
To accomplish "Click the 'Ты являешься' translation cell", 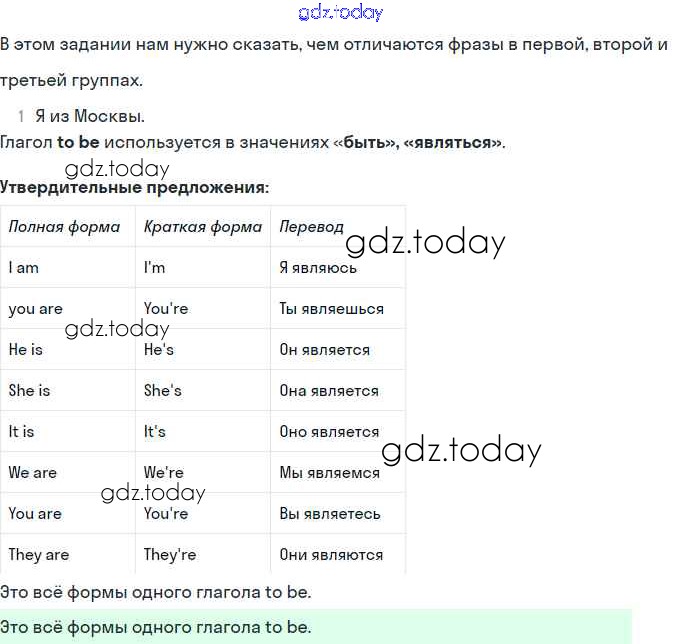I will (x=331, y=309).
